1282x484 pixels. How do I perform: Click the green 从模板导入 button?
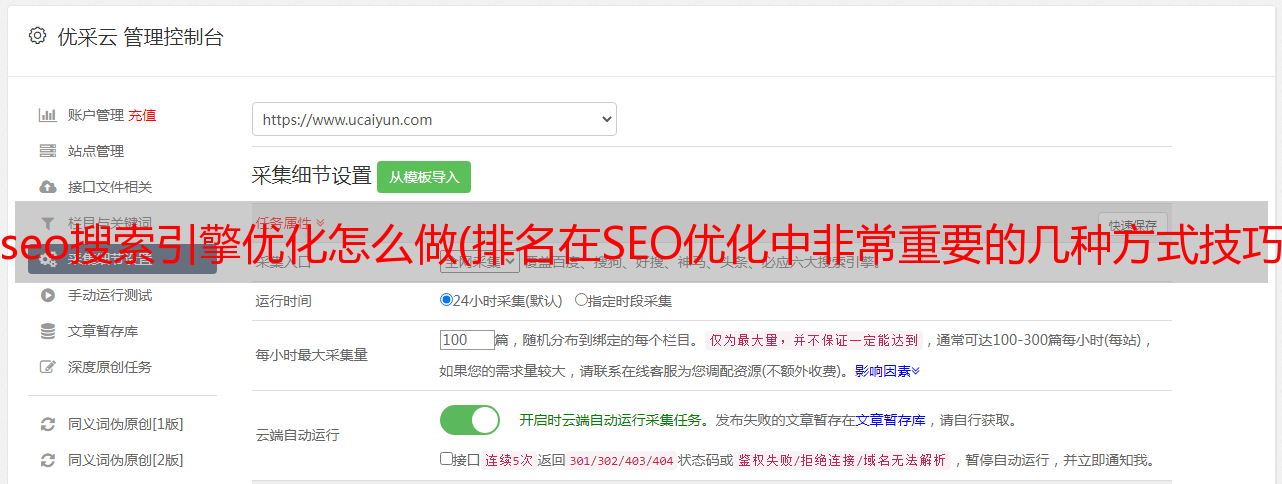pos(424,177)
